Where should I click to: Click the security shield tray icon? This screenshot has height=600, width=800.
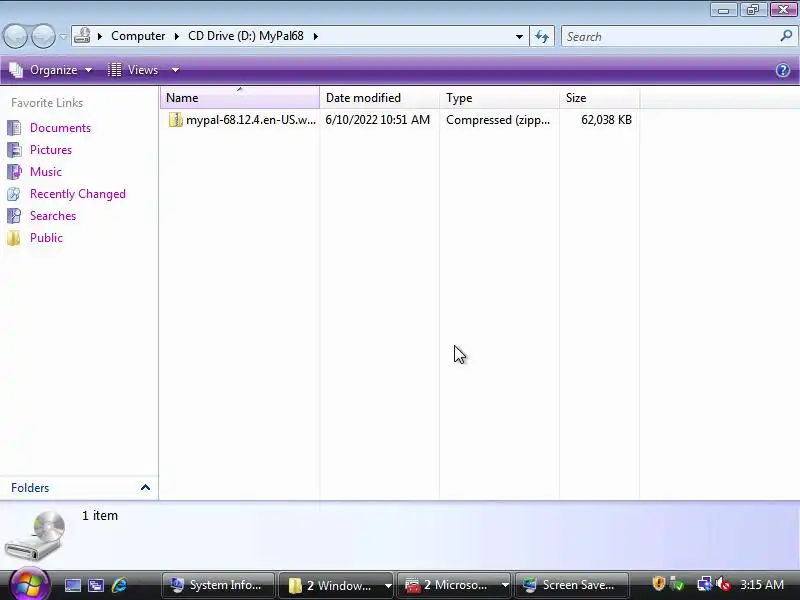[x=658, y=584]
